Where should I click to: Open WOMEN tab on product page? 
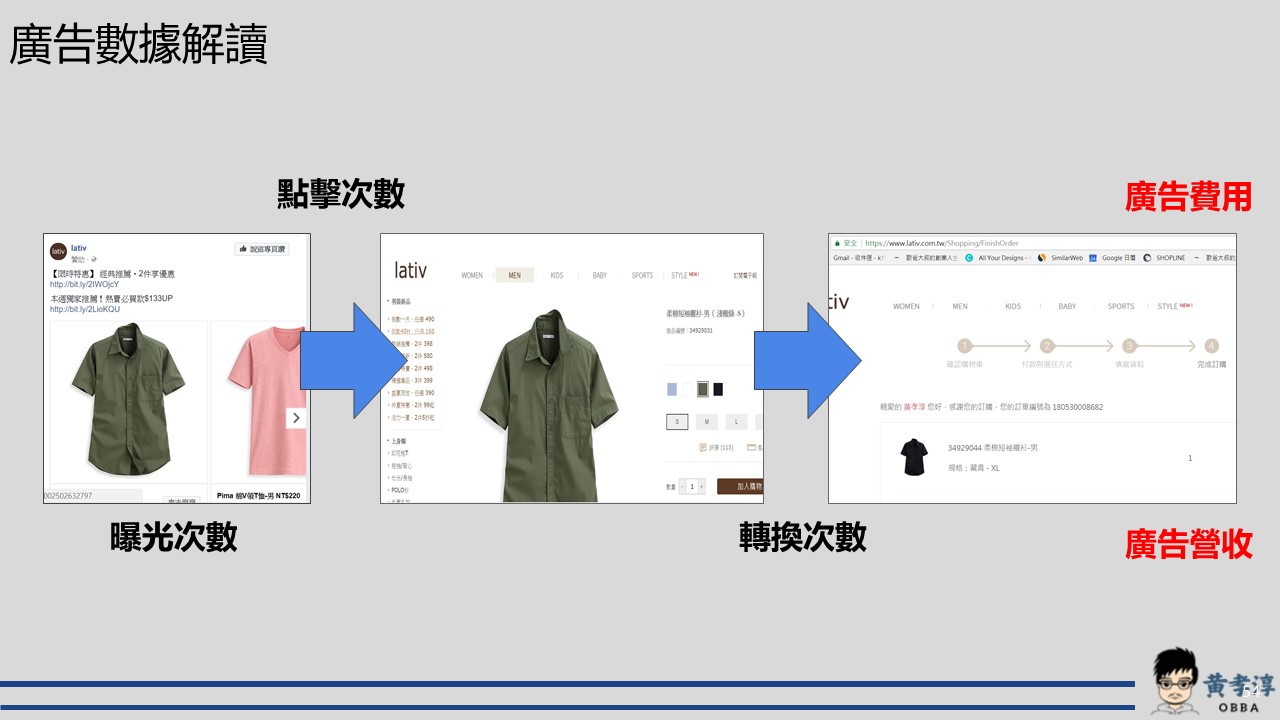(472, 275)
